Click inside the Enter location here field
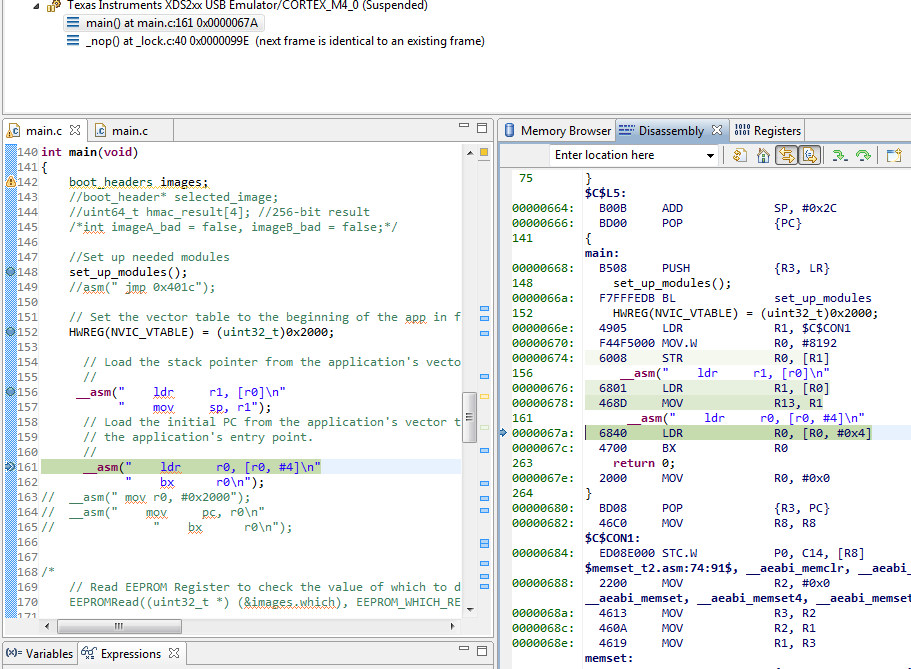Screen dimensions: 911x669 point(620,155)
